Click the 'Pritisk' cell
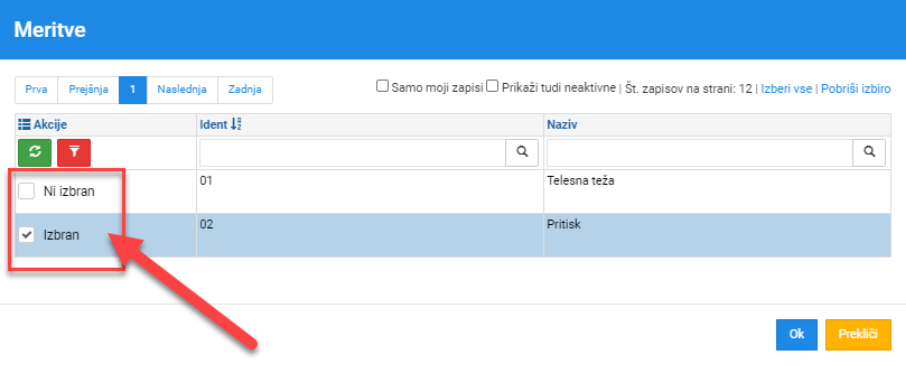 tap(716, 235)
